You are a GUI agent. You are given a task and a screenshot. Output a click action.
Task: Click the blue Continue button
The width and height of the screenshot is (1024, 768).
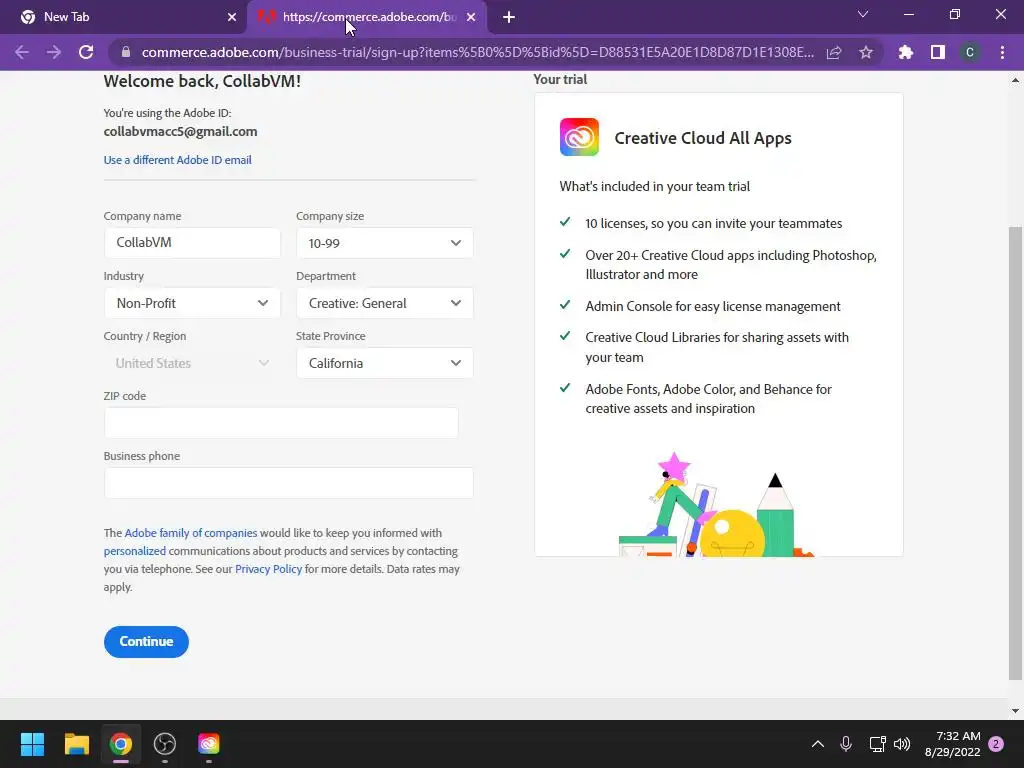point(146,641)
